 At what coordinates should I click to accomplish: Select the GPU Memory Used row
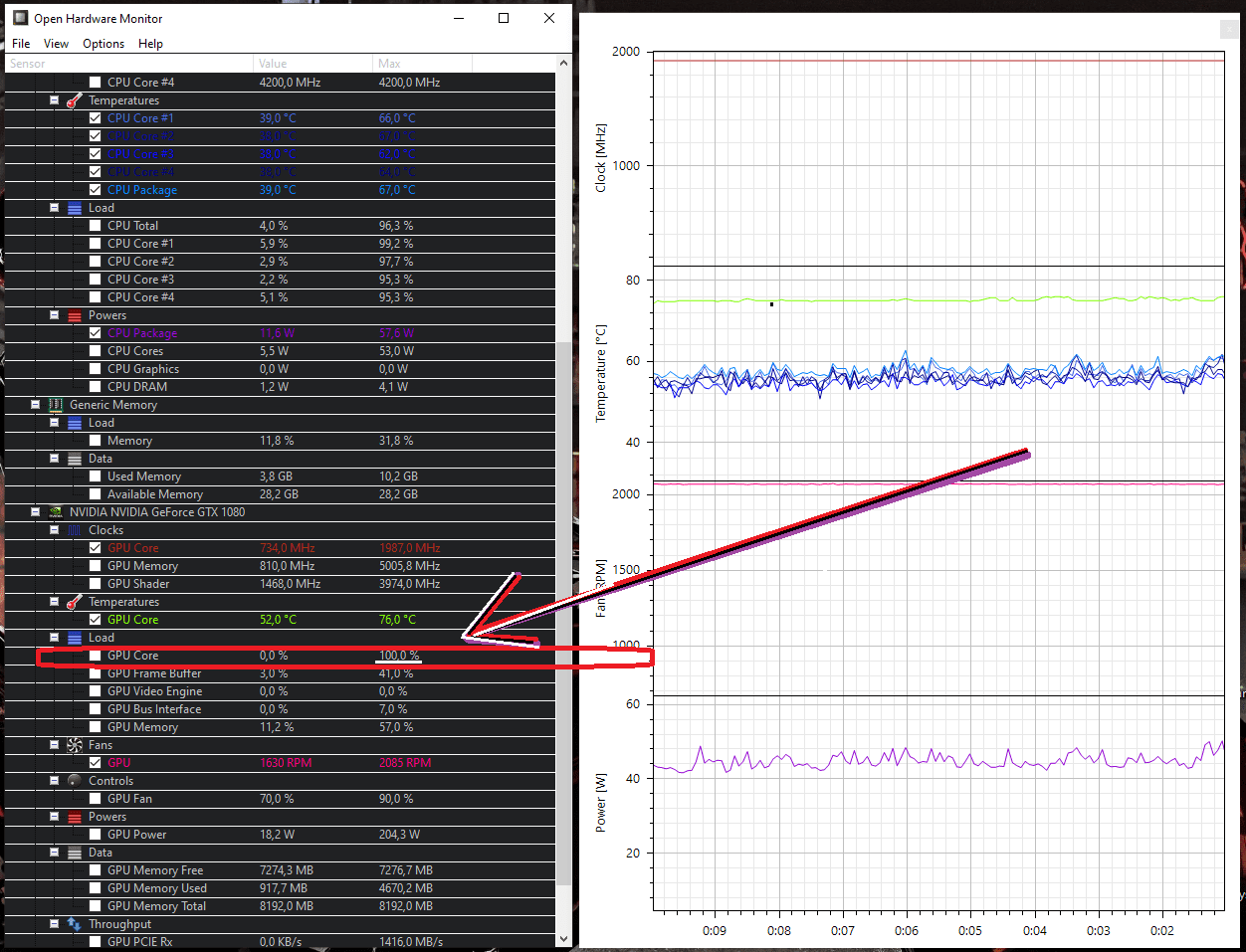(x=280, y=888)
